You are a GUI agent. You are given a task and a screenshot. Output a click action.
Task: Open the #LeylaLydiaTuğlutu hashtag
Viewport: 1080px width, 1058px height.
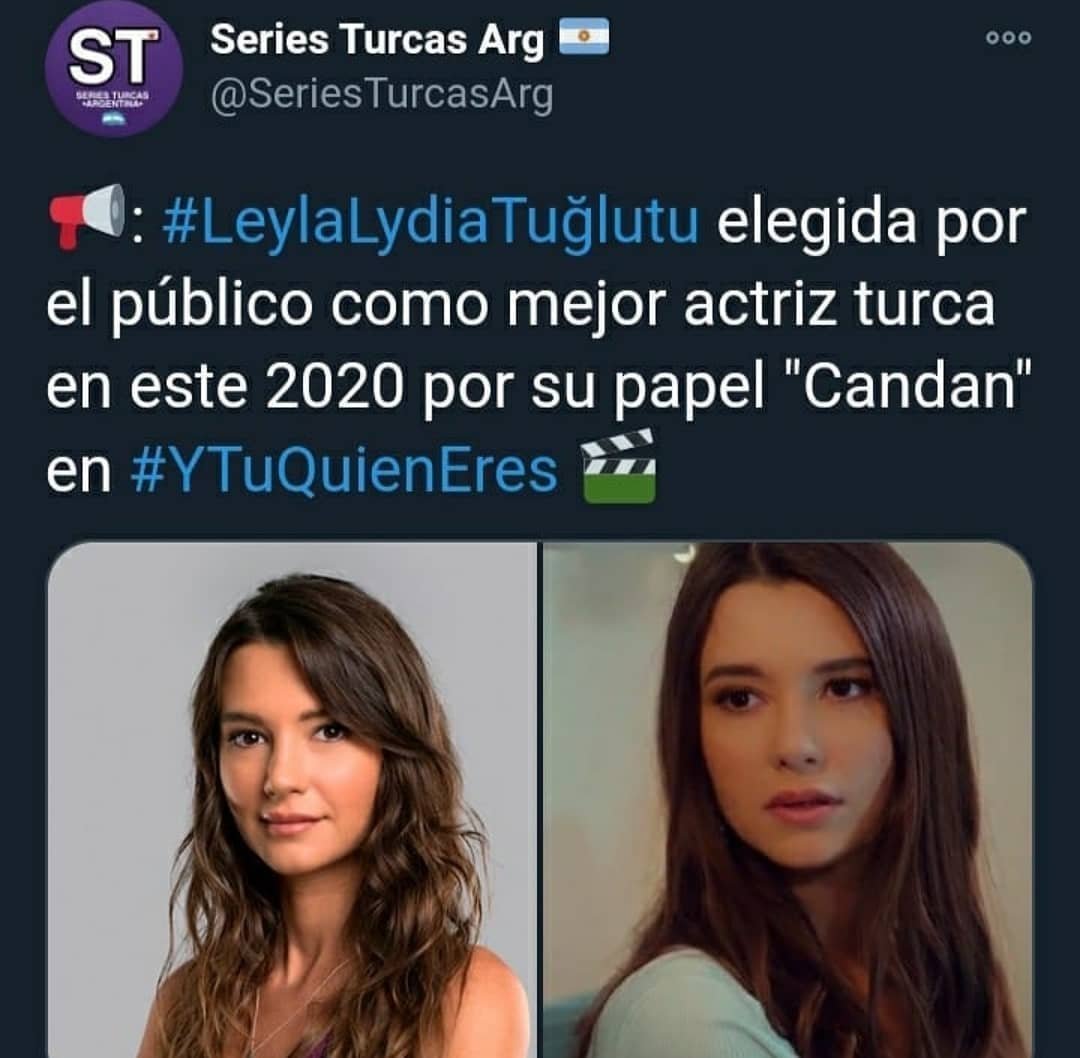pyautogui.click(x=431, y=221)
